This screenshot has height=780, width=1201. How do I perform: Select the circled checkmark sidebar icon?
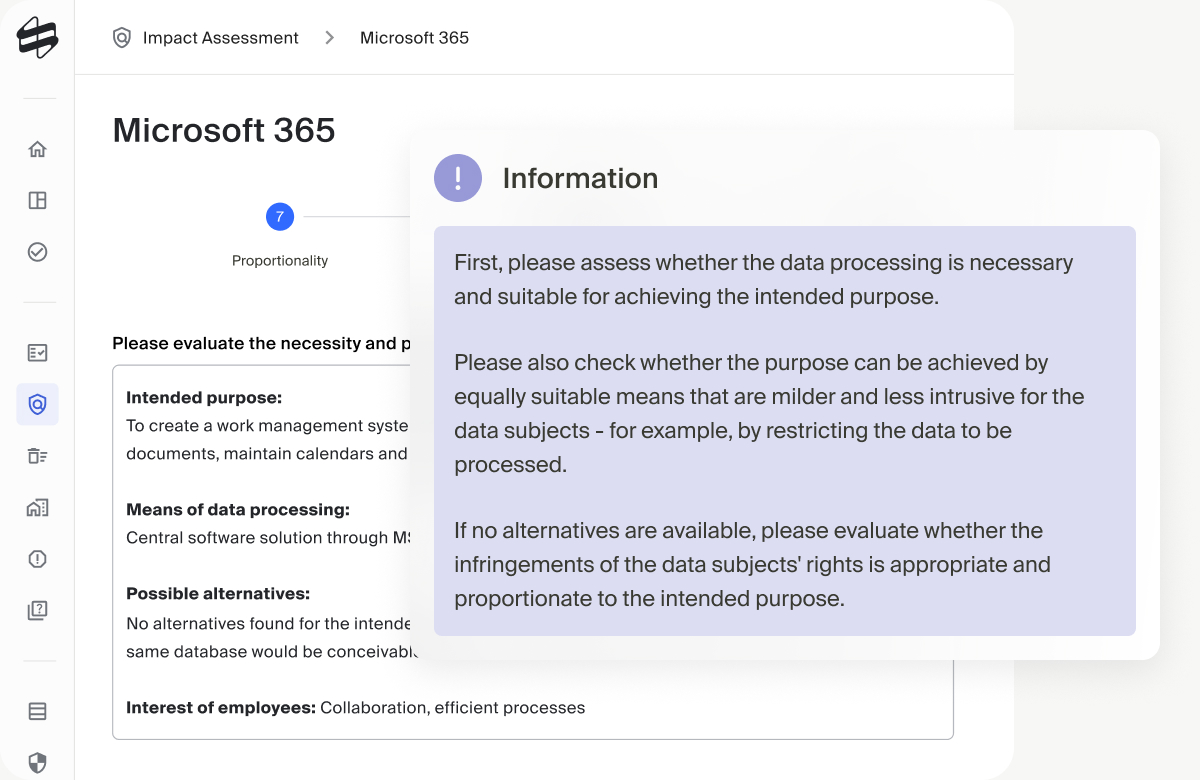37,252
